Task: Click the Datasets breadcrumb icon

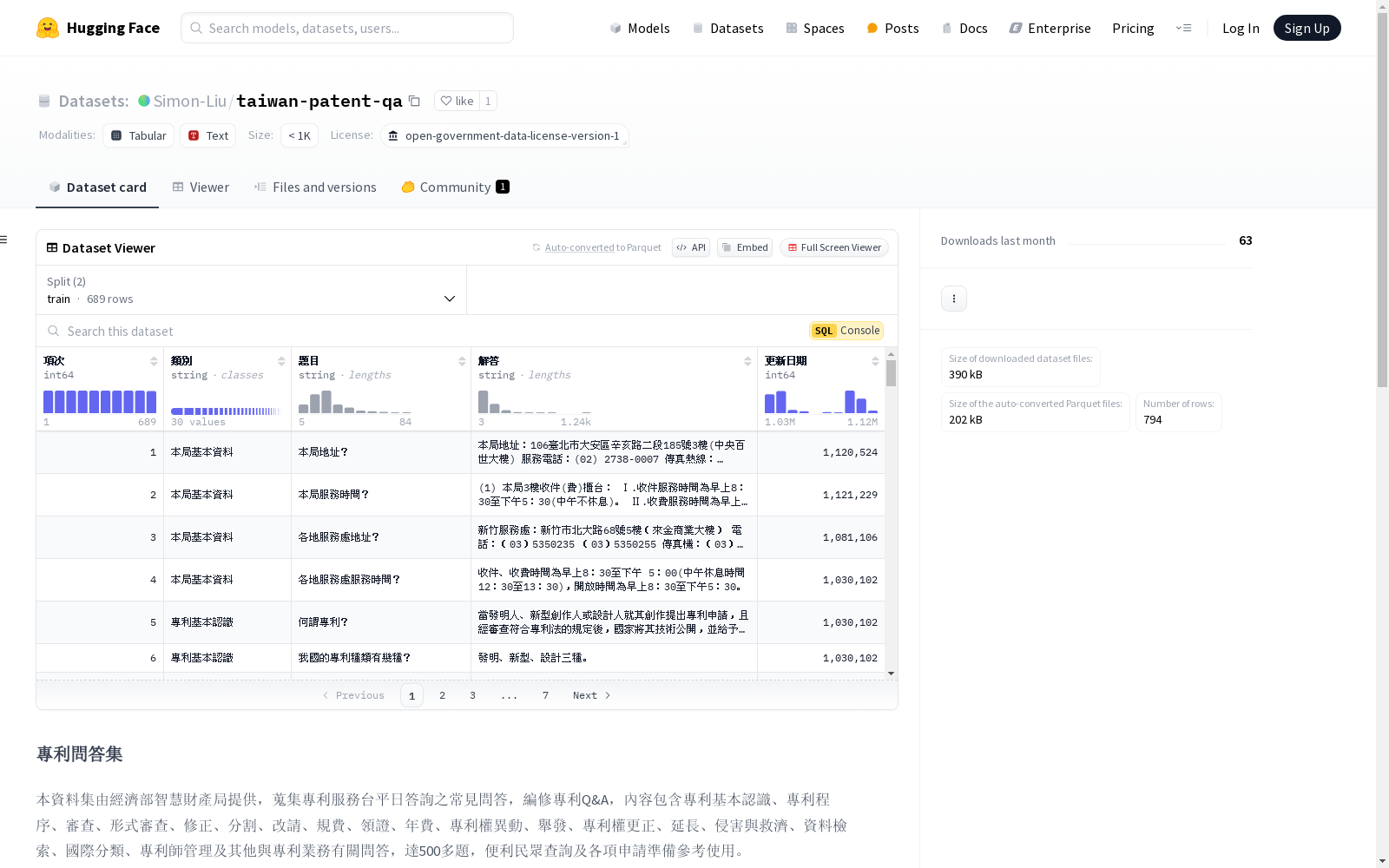Action: coord(44,101)
